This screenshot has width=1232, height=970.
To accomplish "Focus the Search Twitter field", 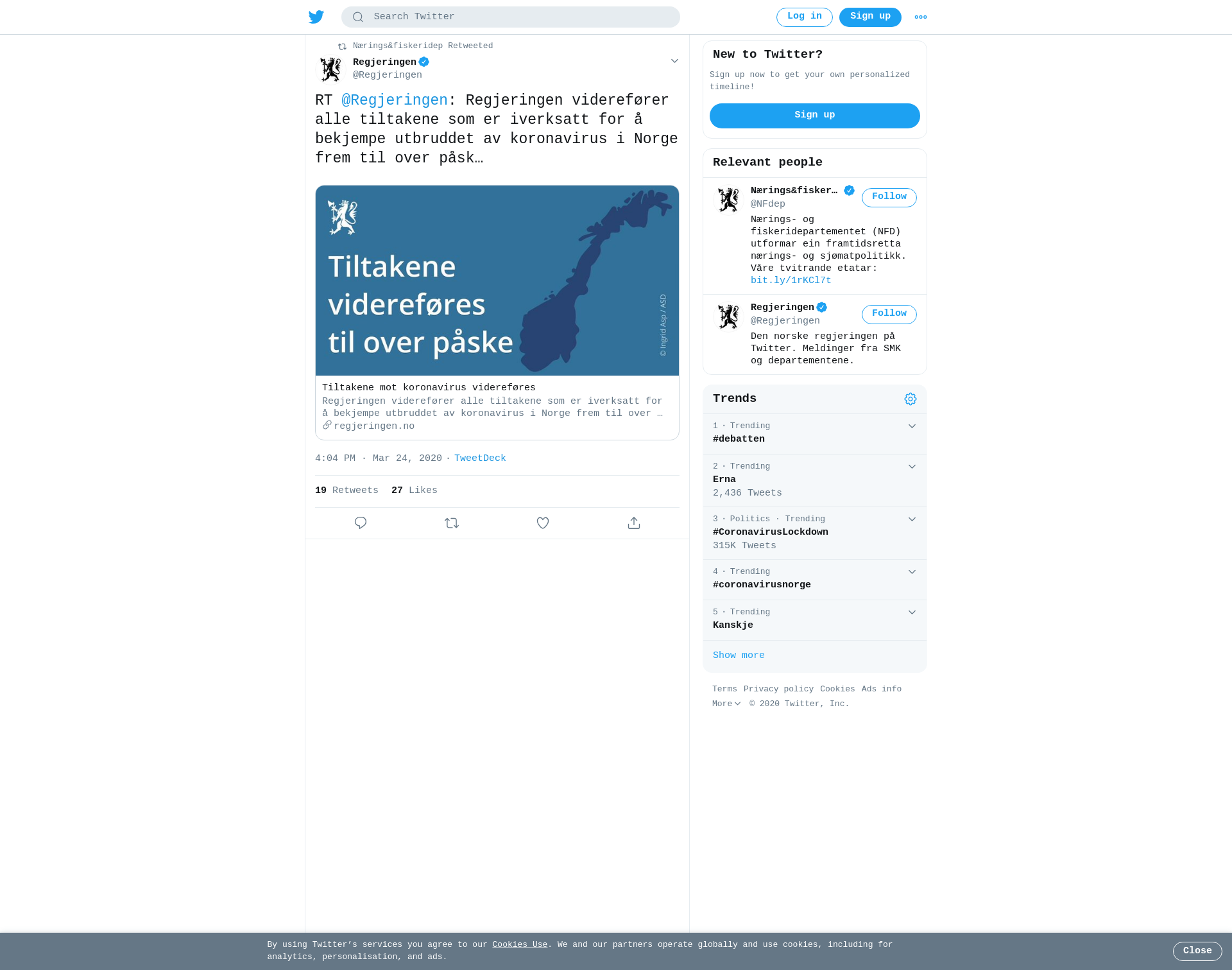I will tap(511, 17).
